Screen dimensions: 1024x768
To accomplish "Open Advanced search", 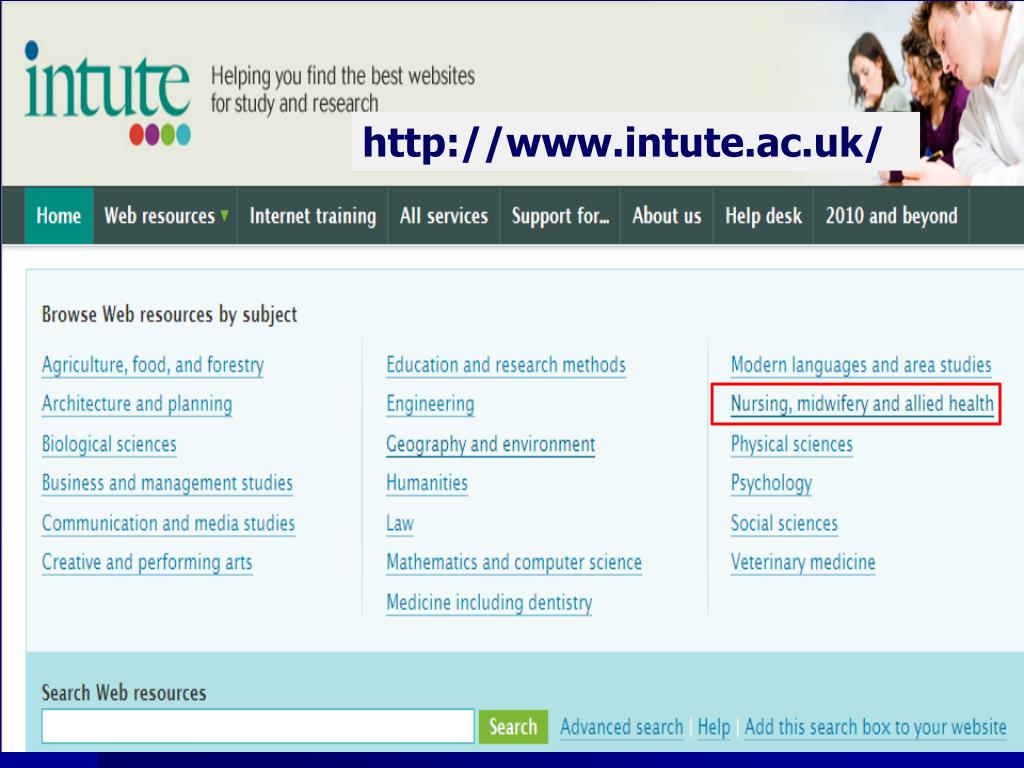I will 622,727.
